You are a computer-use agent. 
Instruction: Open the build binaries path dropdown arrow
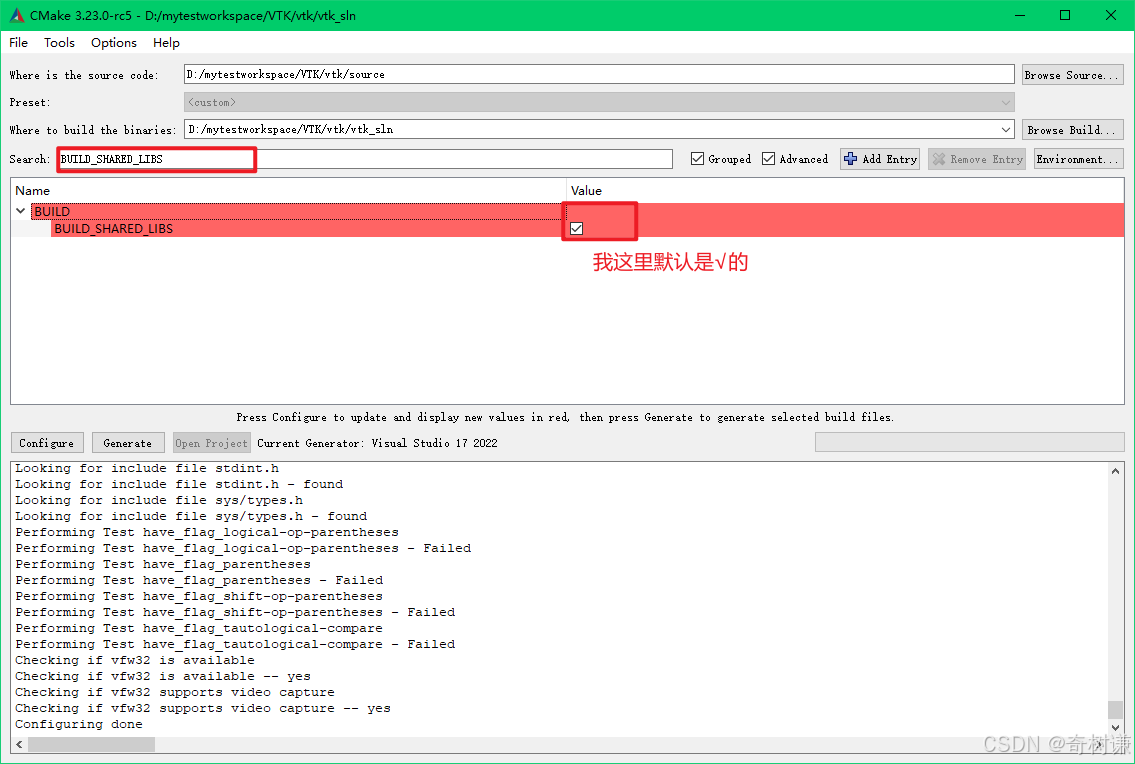1005,130
